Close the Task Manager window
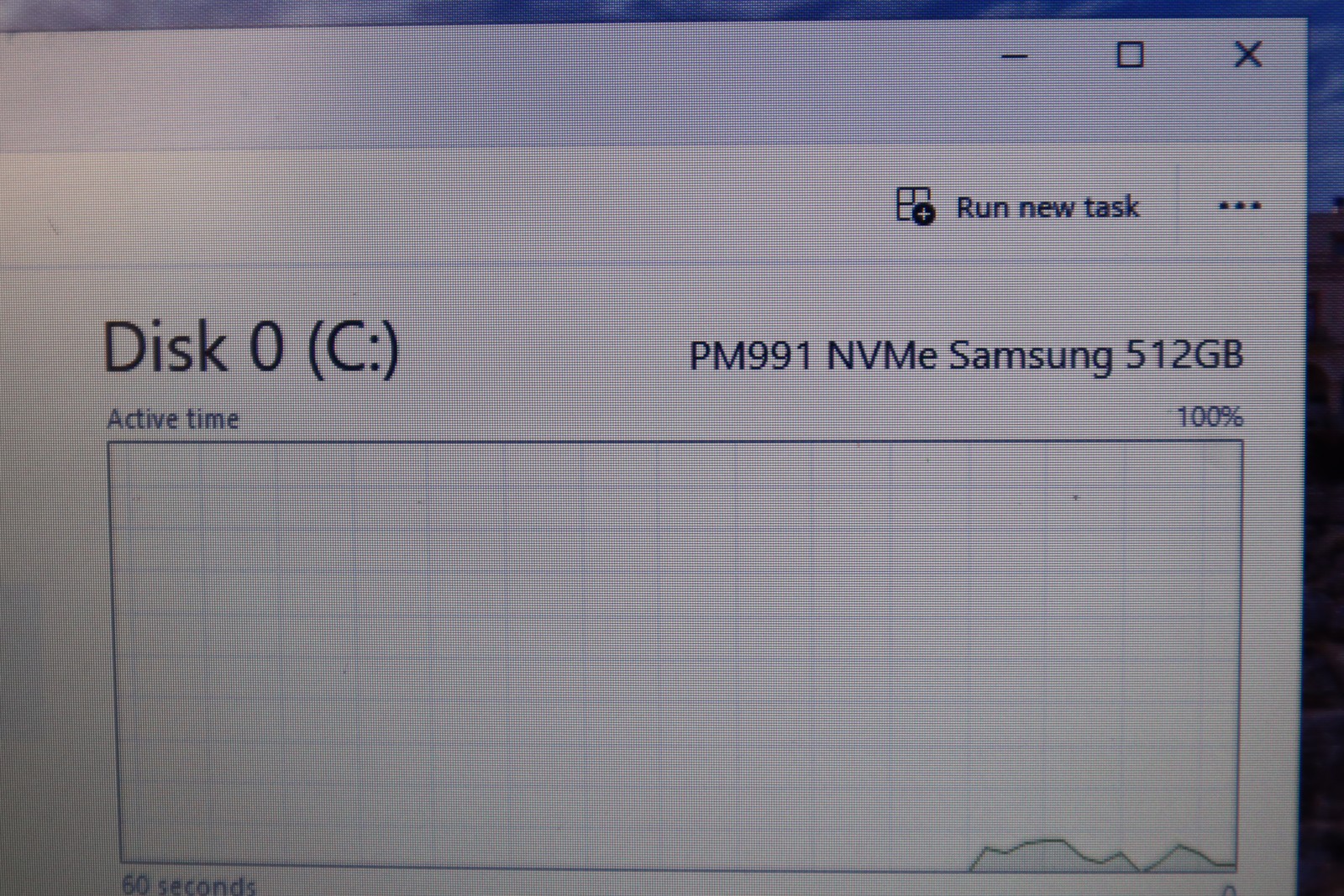 [1248, 55]
